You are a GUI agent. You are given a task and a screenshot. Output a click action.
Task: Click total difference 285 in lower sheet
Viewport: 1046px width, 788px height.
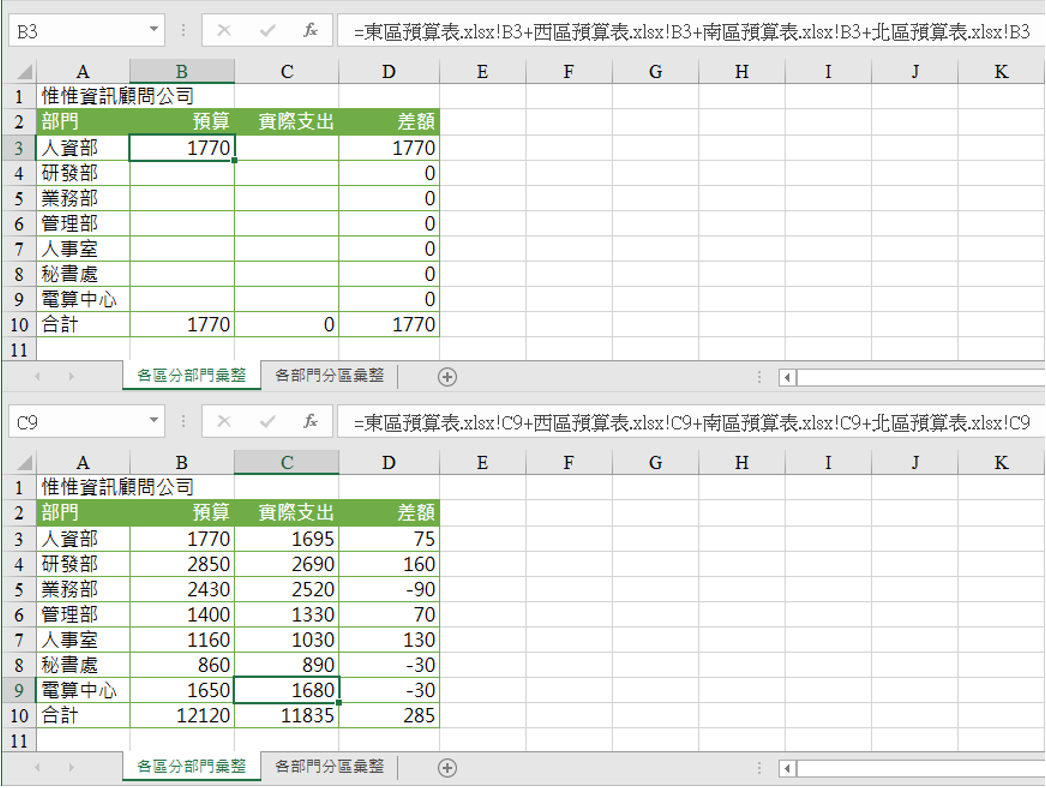(390, 715)
